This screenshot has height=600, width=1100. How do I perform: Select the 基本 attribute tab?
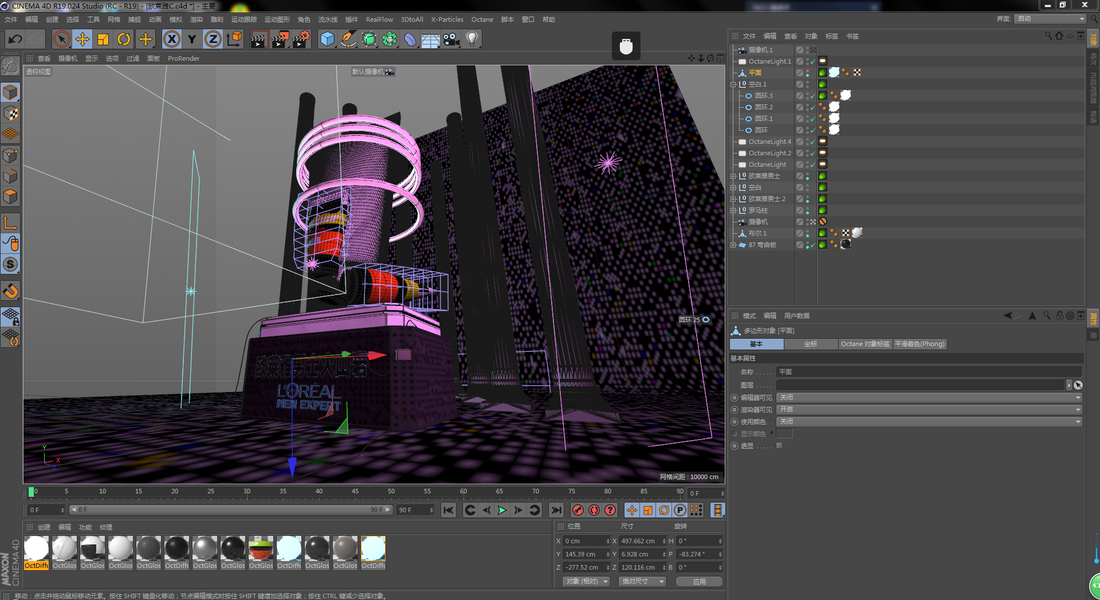(x=756, y=344)
